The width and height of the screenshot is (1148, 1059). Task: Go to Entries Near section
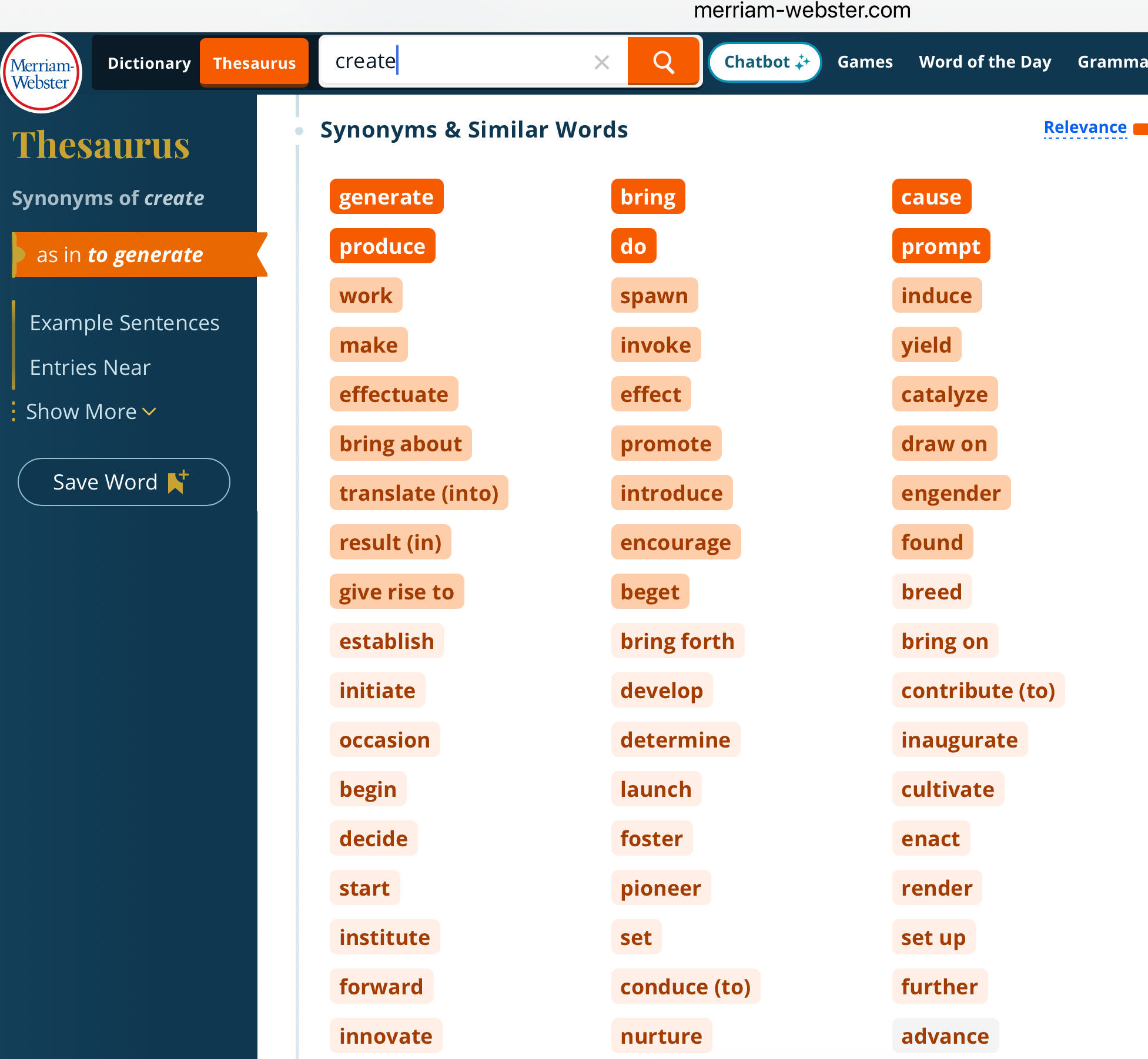(x=90, y=367)
